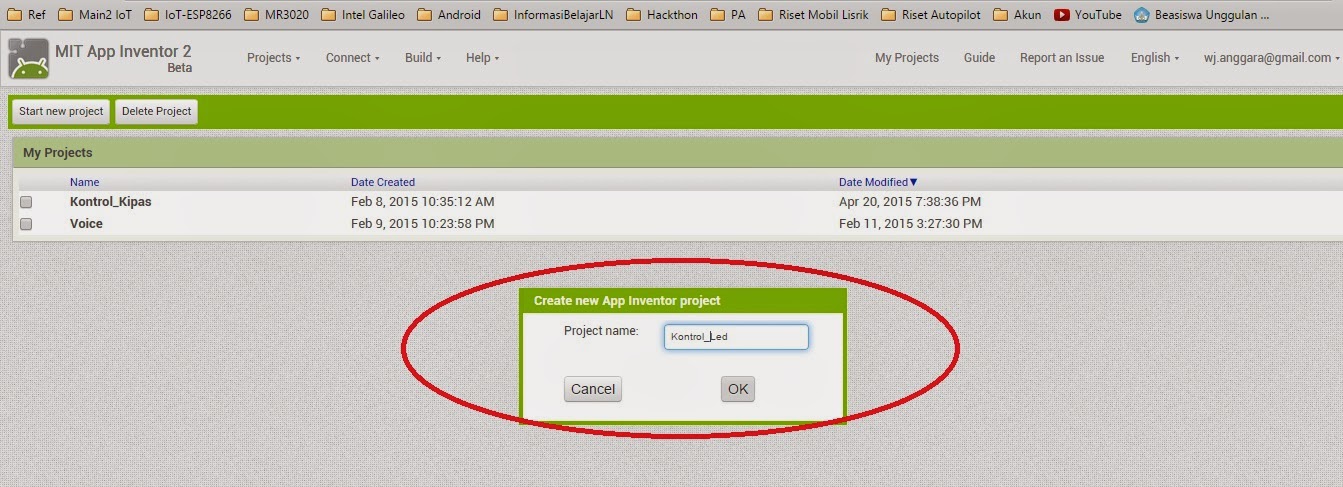Expand the Projects dropdown menu

click(273, 58)
